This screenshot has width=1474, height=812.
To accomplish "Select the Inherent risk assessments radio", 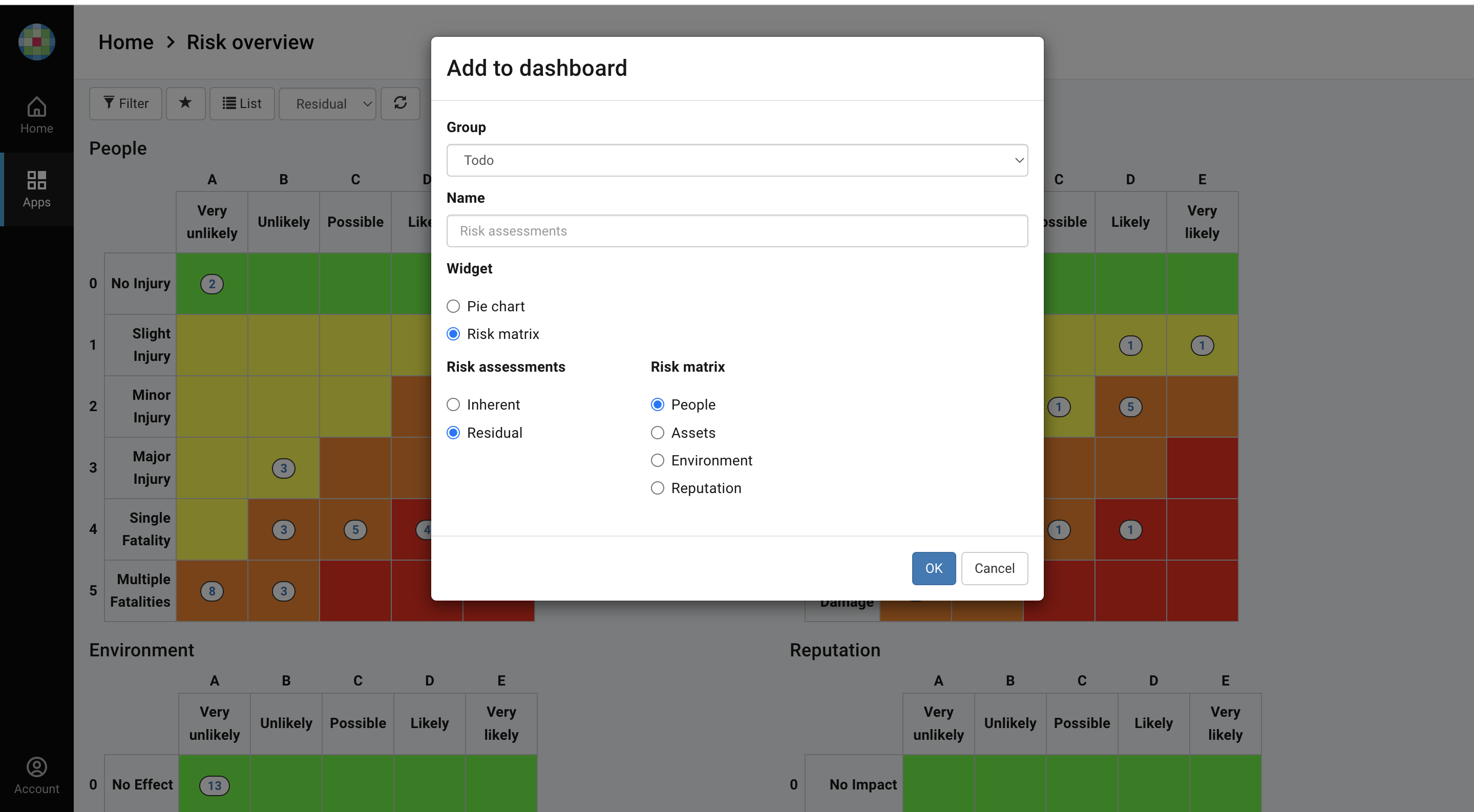I will coord(453,404).
